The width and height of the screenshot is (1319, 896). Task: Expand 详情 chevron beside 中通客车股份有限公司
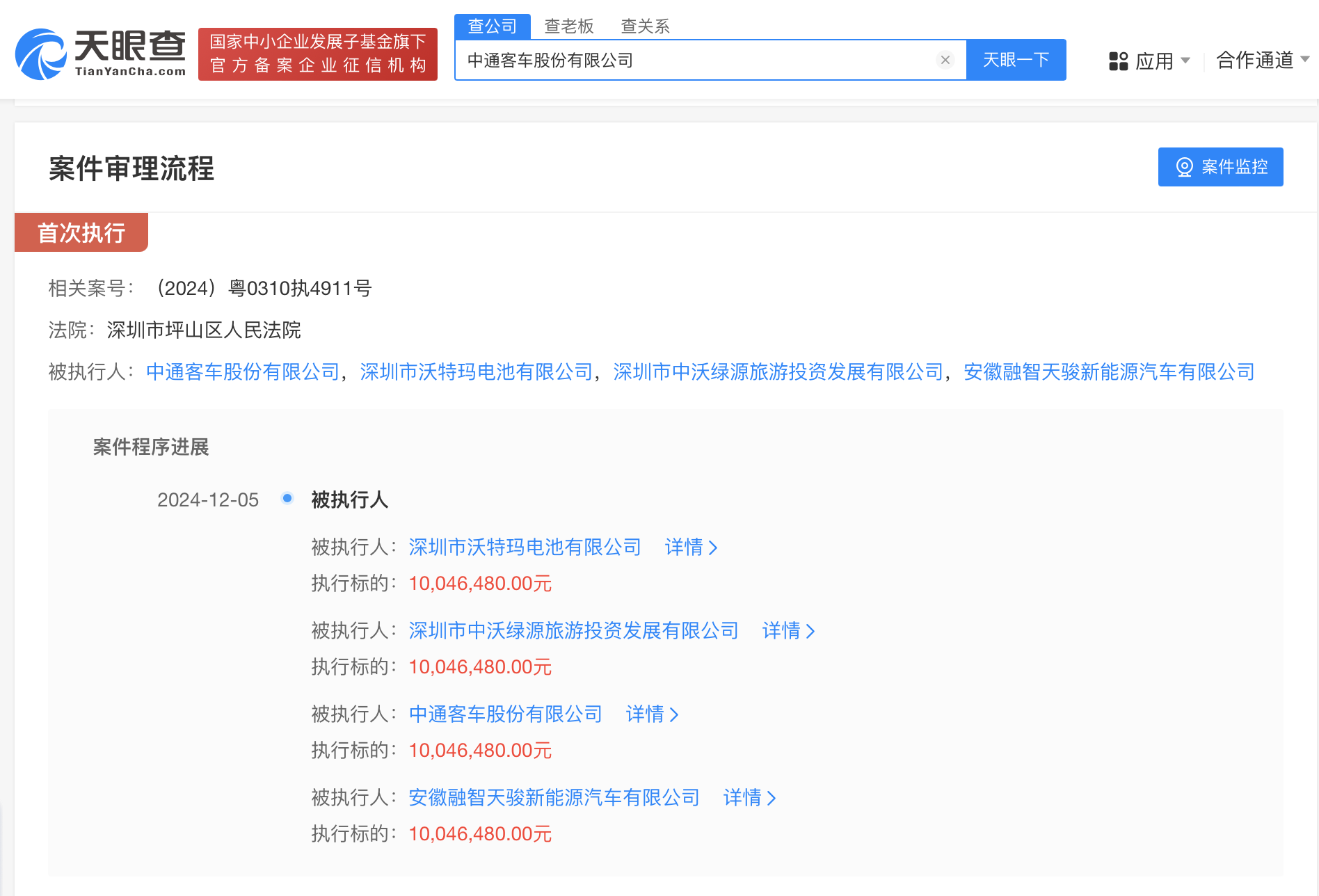click(673, 715)
